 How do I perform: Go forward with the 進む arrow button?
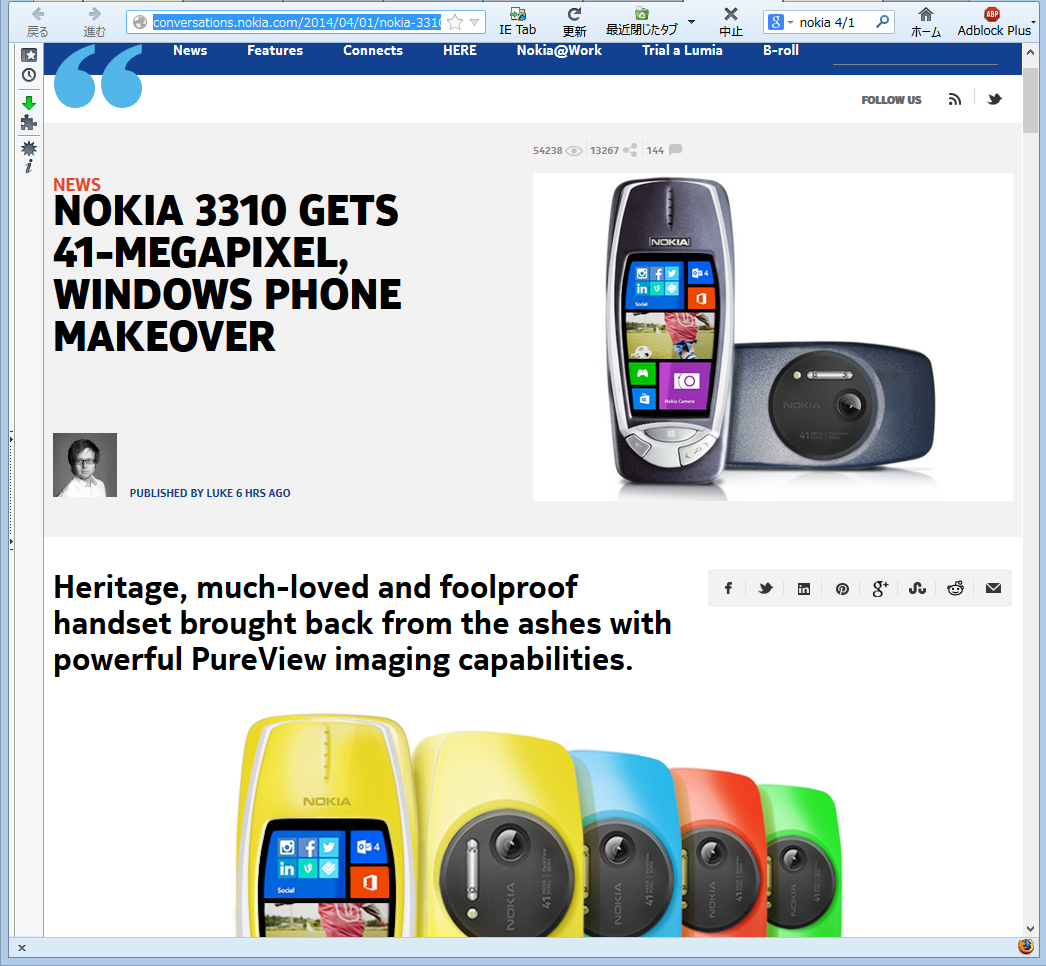point(94,22)
